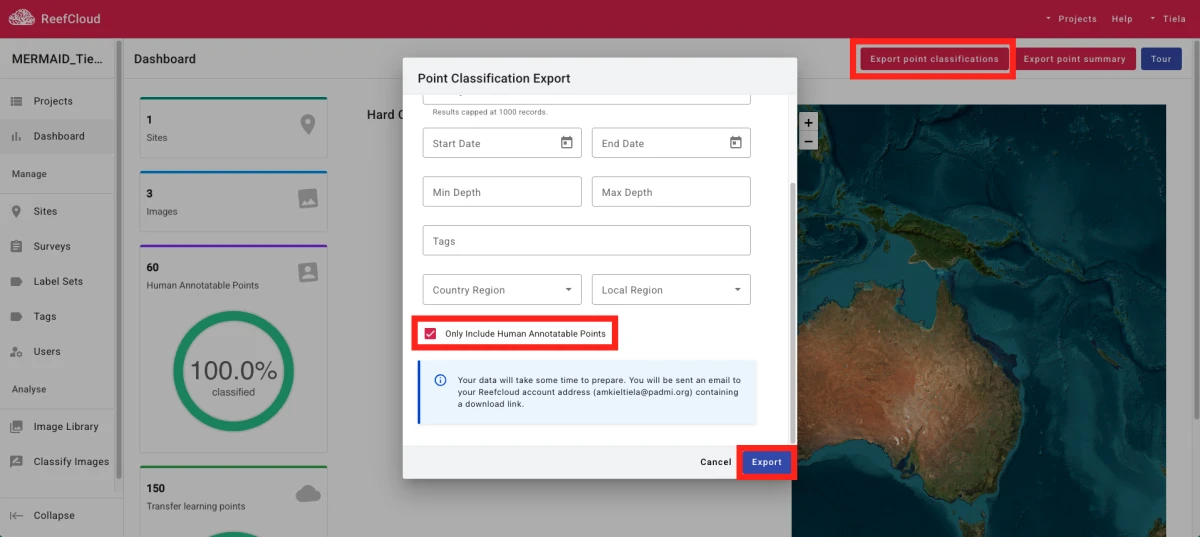Click the Surveys clipboard icon
The image size is (1200, 537).
[16, 246]
